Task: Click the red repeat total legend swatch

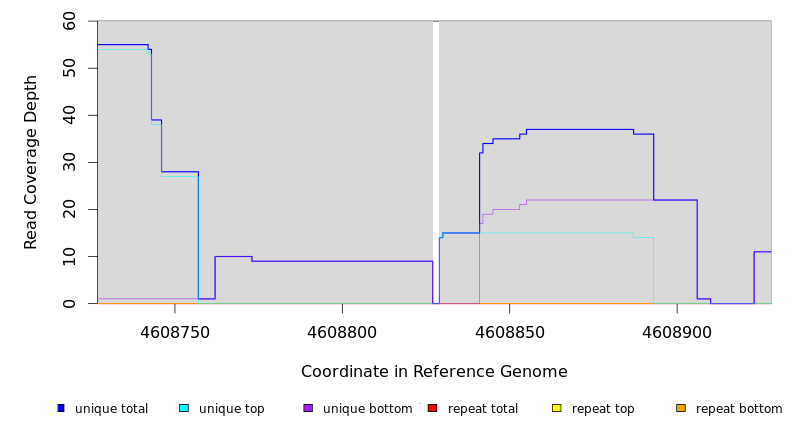Action: pos(432,408)
